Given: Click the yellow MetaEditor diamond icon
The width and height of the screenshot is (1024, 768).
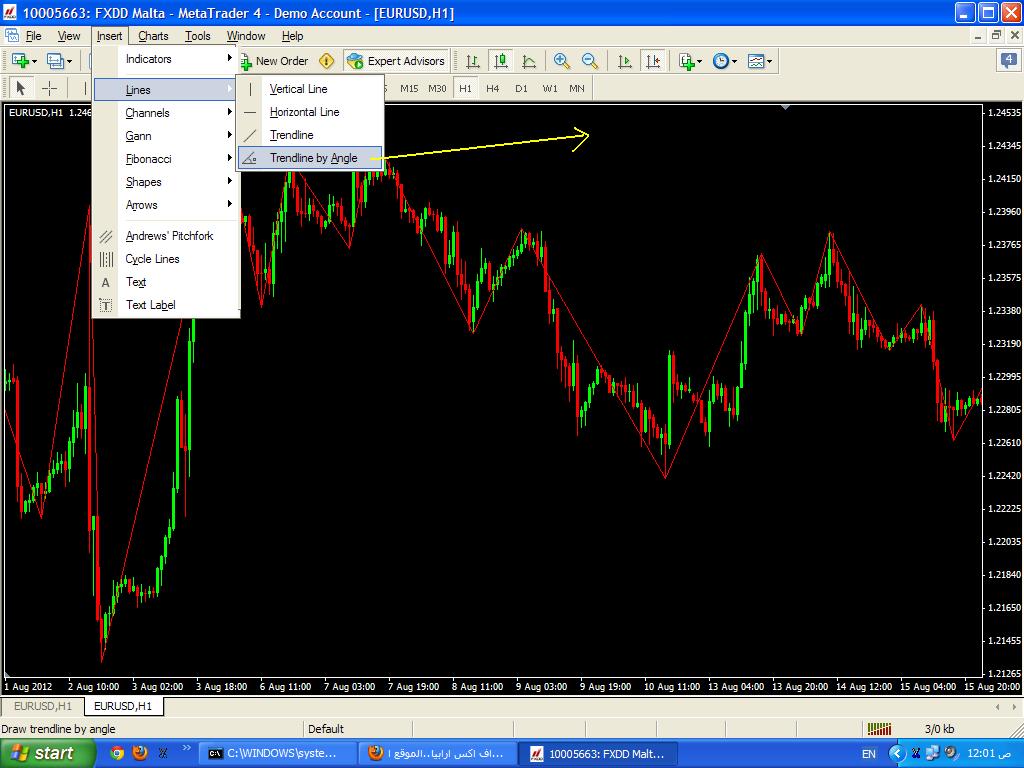Looking at the screenshot, I should point(327,61).
